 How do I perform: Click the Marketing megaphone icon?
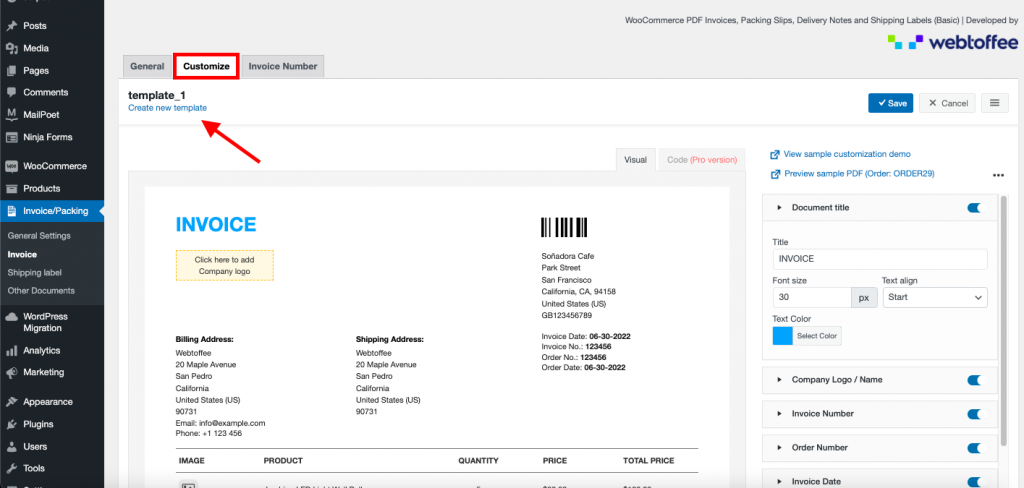11,373
